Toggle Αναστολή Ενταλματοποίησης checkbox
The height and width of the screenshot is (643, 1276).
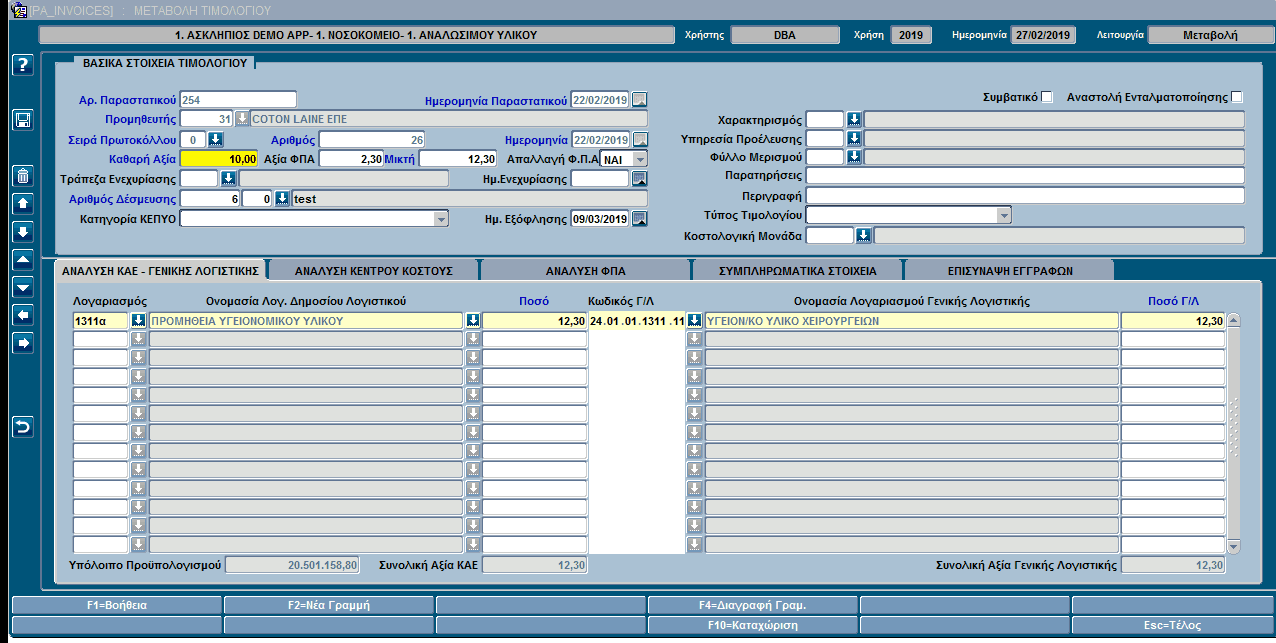pyautogui.click(x=1237, y=97)
